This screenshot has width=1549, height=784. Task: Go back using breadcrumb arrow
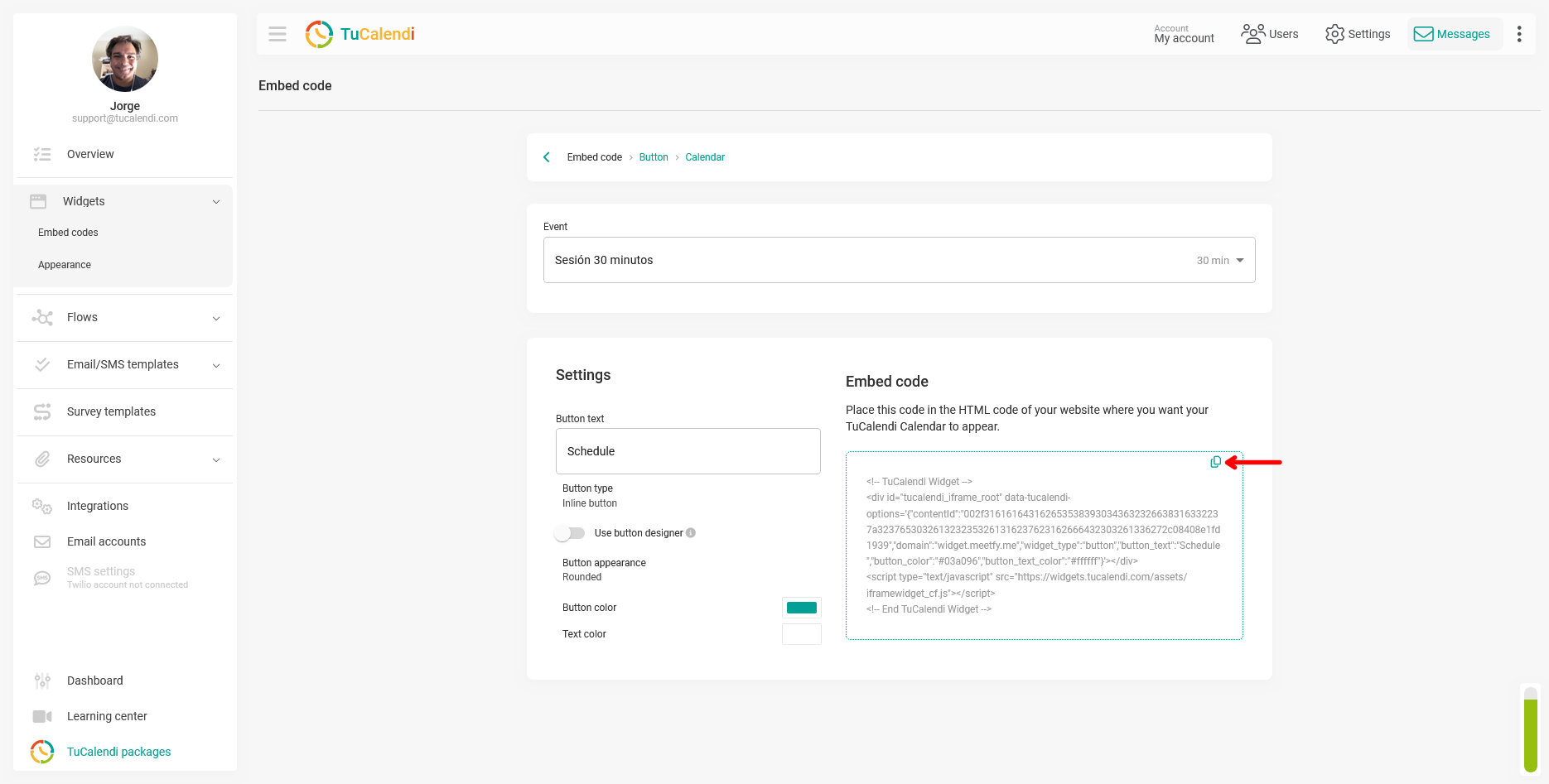tap(547, 157)
